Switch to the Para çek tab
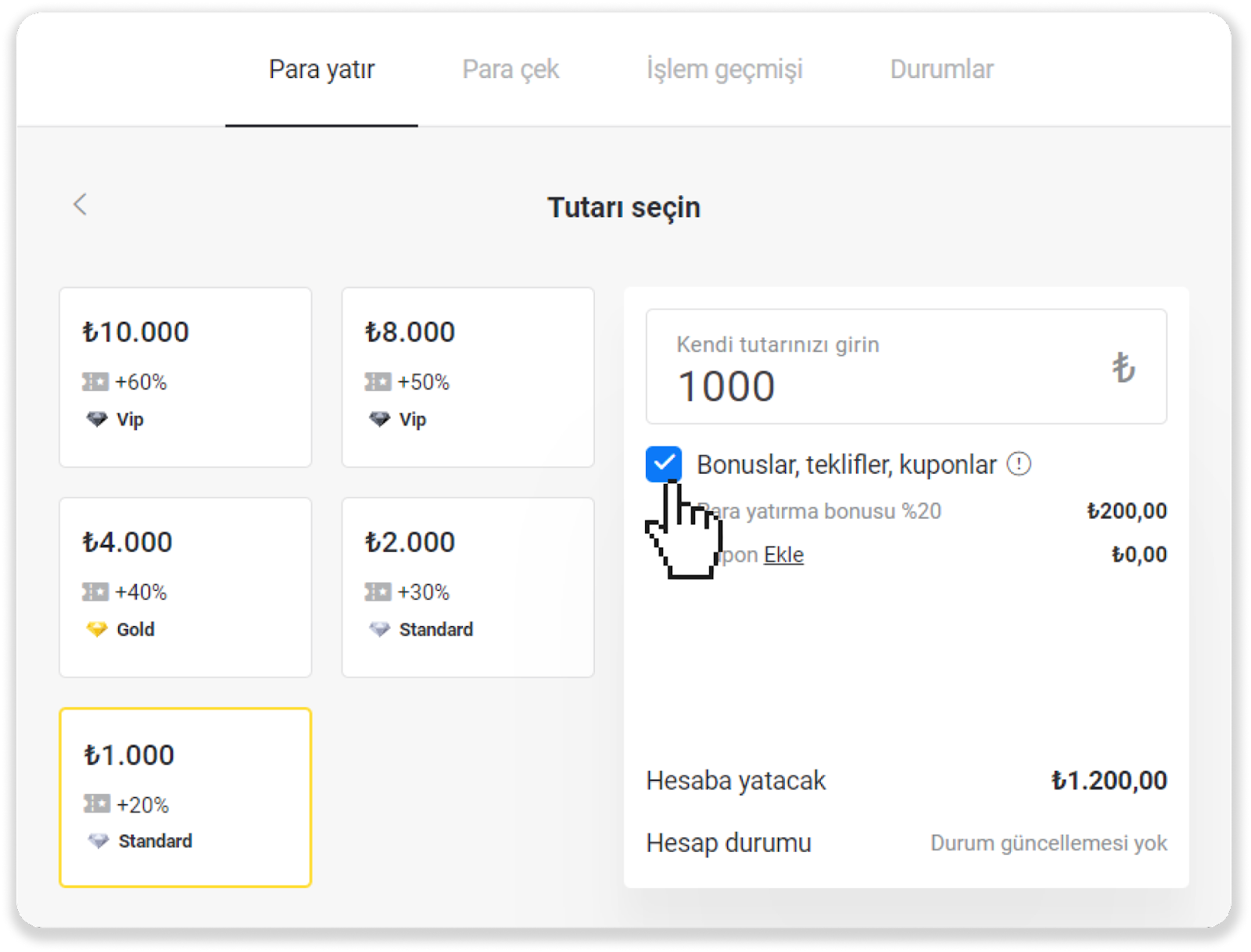This screenshot has height=952, width=1251. 511,70
